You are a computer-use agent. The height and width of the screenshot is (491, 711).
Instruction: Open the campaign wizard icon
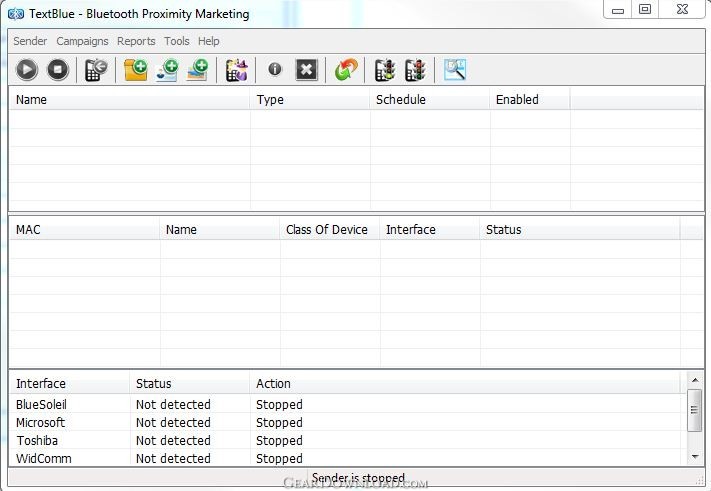(x=237, y=70)
